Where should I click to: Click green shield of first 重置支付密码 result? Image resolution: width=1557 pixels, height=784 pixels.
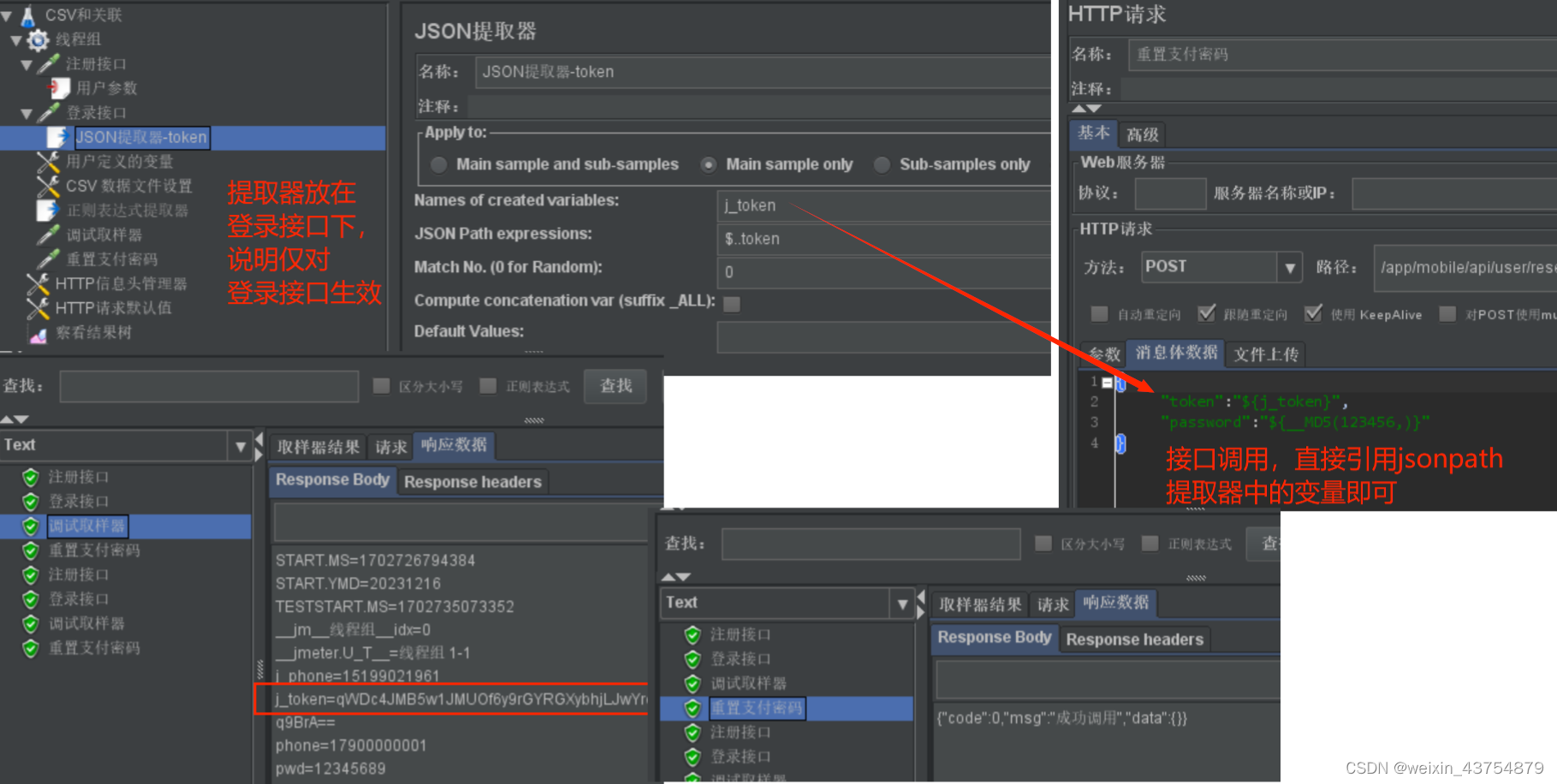[x=31, y=550]
